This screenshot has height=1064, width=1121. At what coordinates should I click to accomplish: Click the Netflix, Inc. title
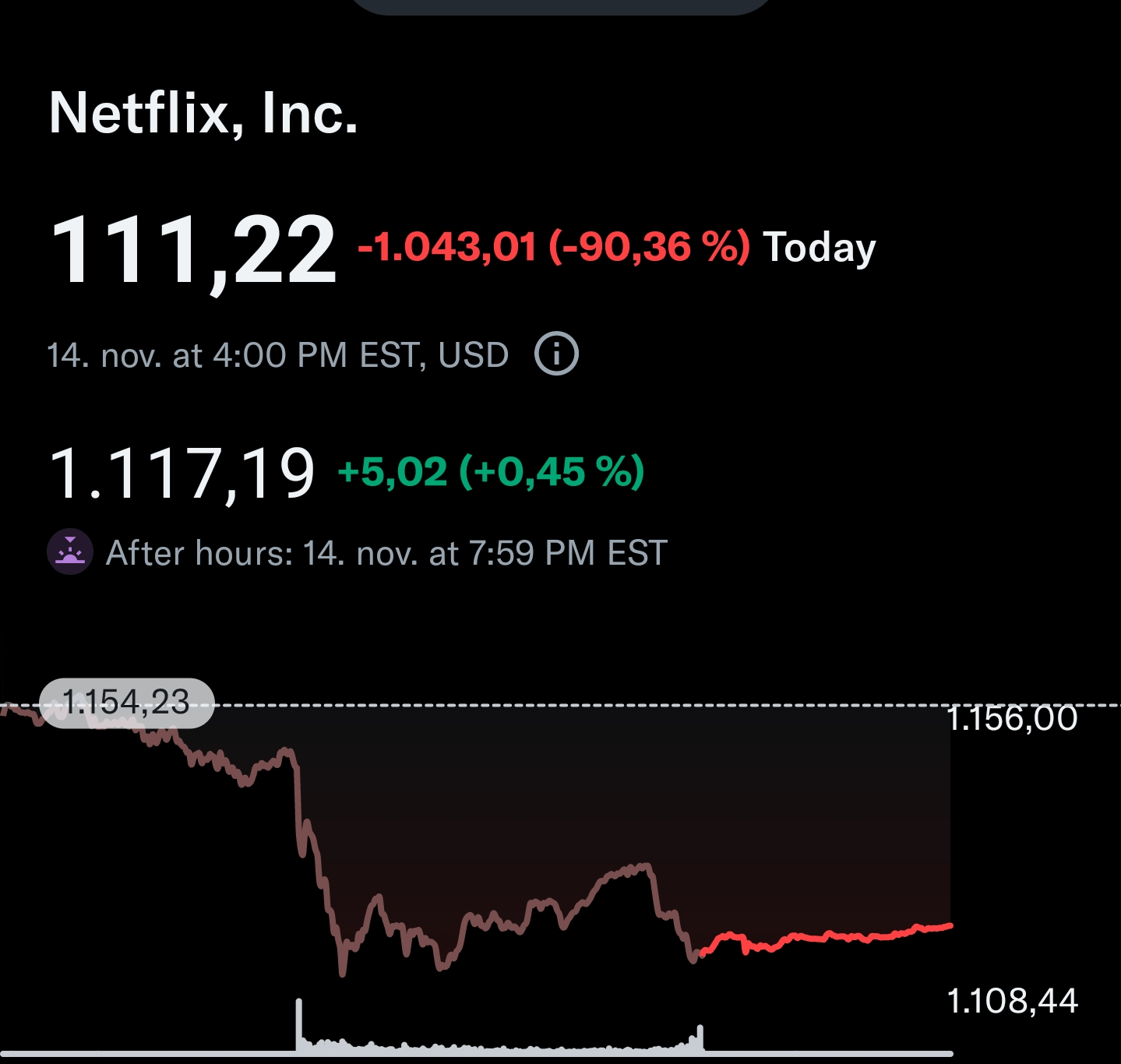coord(203,114)
